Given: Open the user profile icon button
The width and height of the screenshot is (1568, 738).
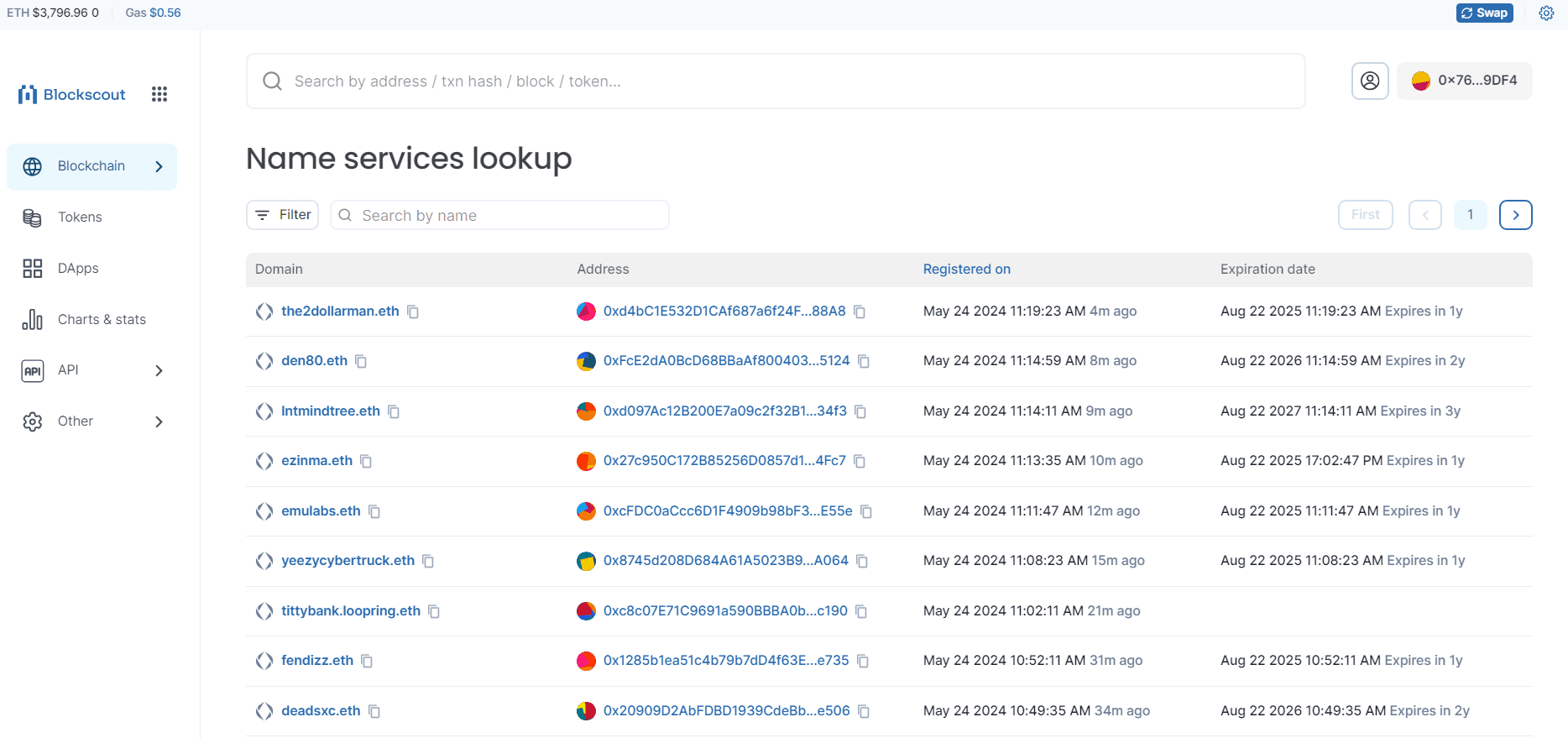Looking at the screenshot, I should [1370, 81].
